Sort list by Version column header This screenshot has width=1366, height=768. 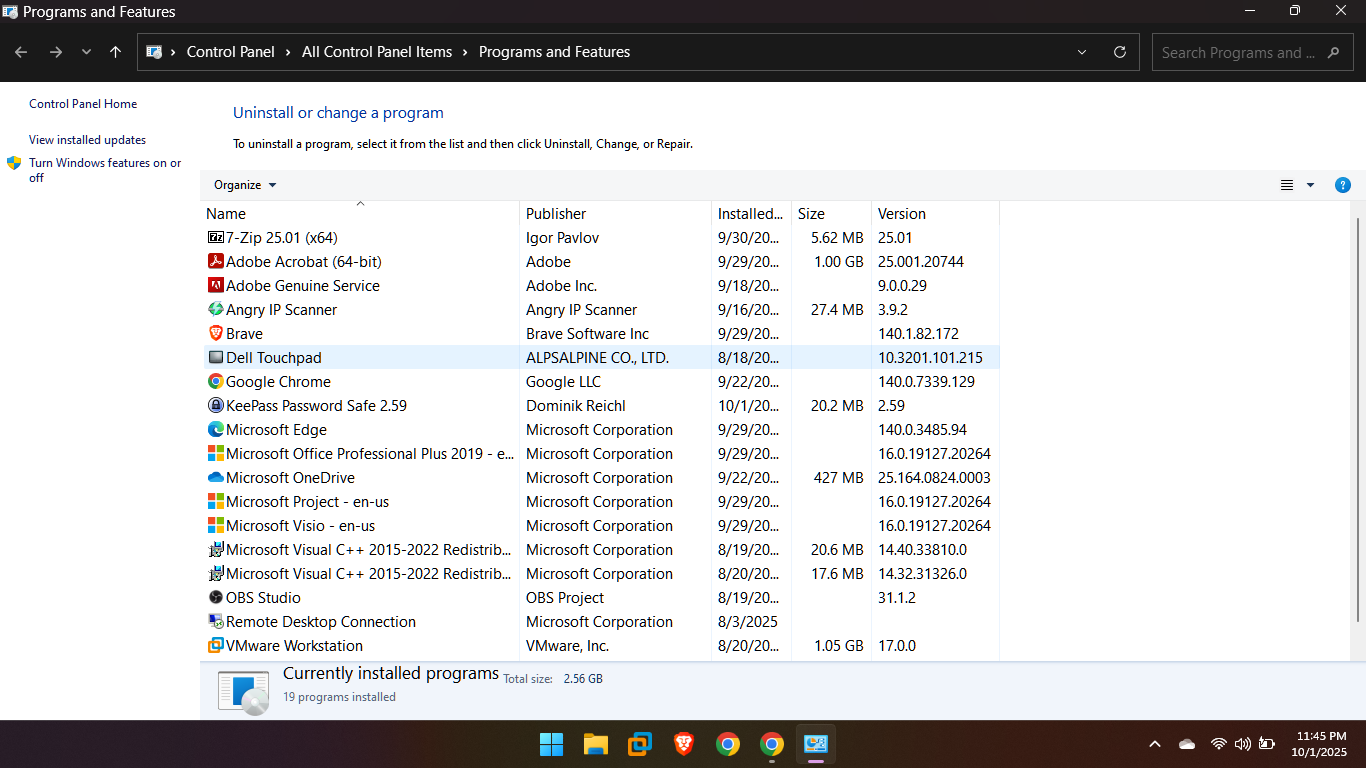click(x=901, y=214)
